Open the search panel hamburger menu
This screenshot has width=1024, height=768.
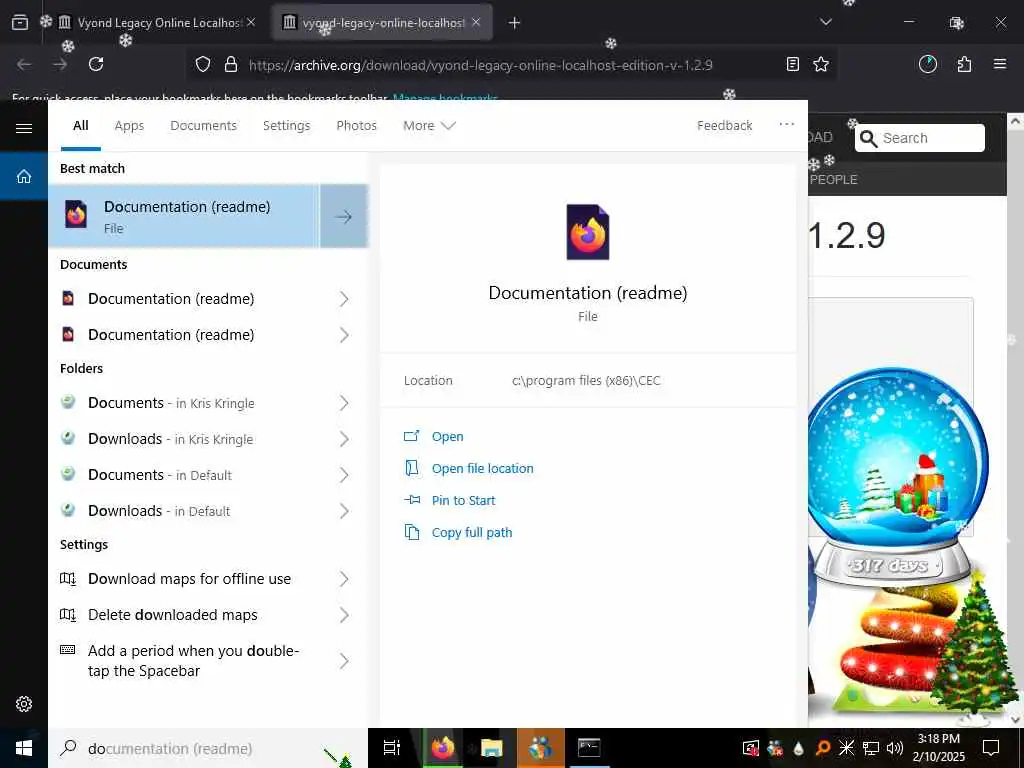(24, 128)
